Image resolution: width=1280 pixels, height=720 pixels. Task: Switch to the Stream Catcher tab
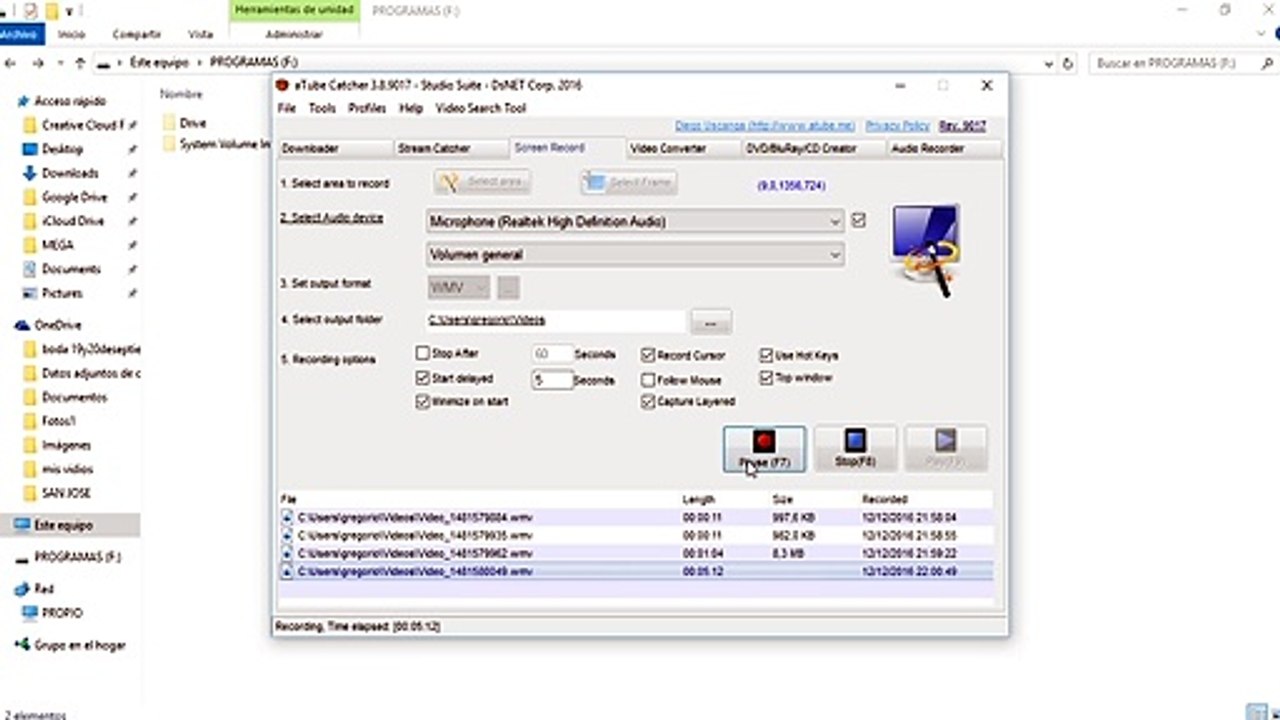[x=450, y=148]
